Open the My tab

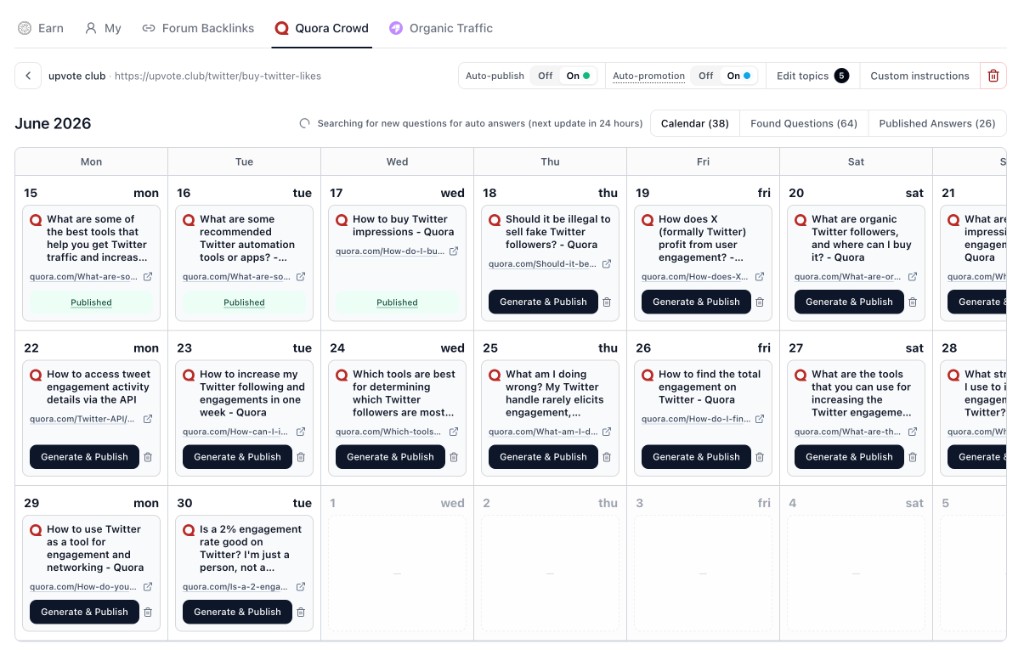pyautogui.click(x=103, y=28)
